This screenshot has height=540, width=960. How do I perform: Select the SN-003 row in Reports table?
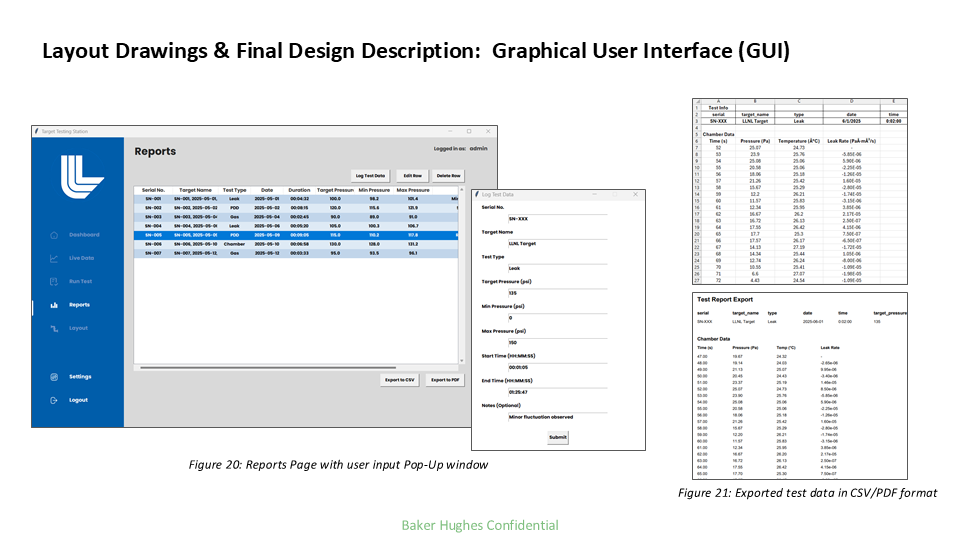(x=296, y=217)
